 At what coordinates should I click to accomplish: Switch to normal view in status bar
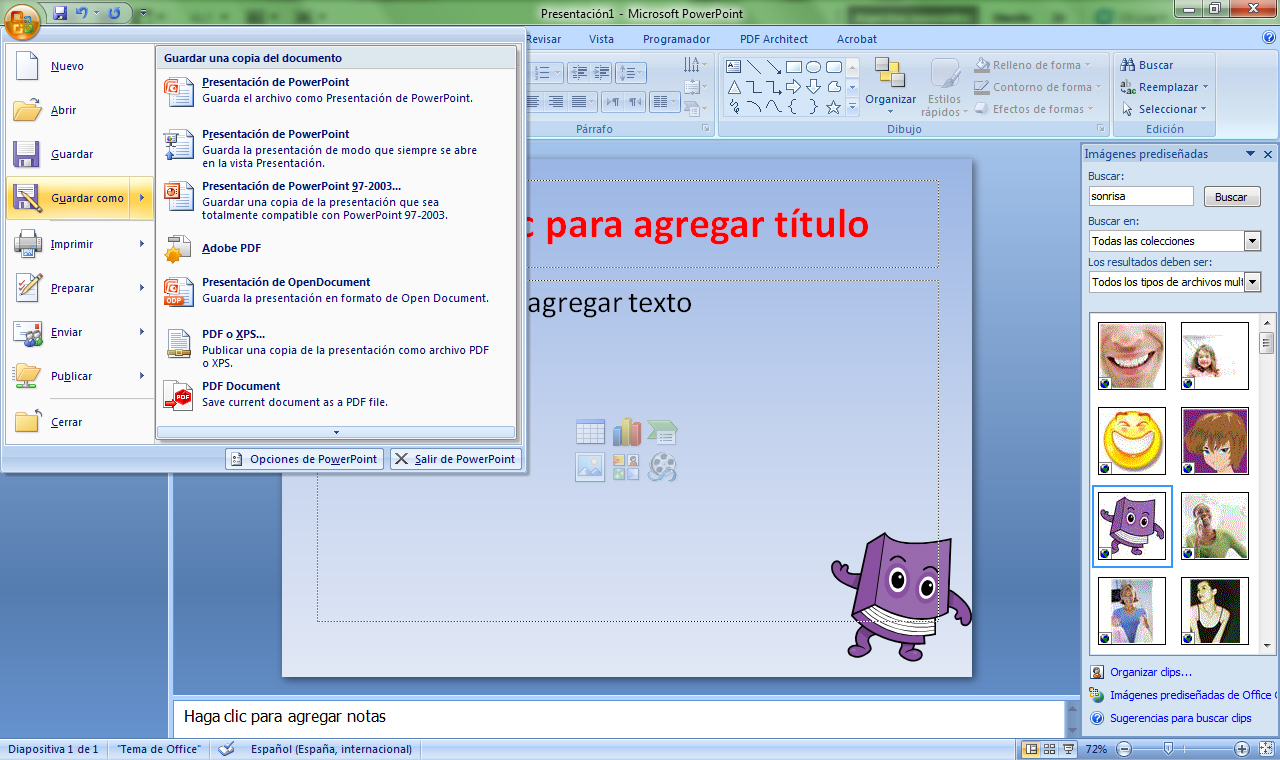(x=1031, y=749)
